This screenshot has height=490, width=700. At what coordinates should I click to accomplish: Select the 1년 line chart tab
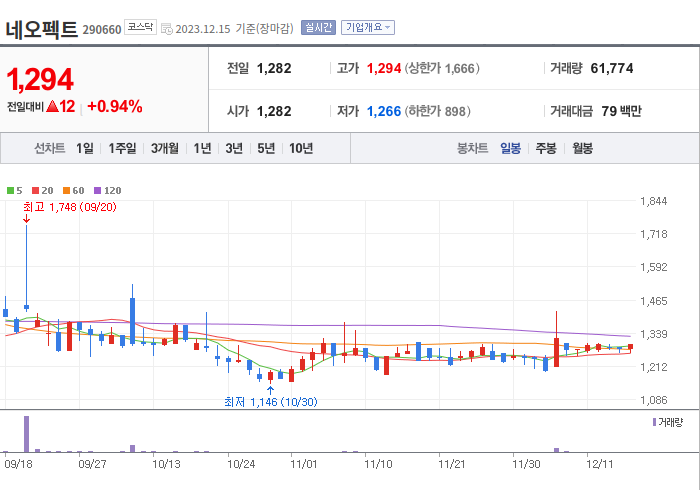(x=202, y=148)
